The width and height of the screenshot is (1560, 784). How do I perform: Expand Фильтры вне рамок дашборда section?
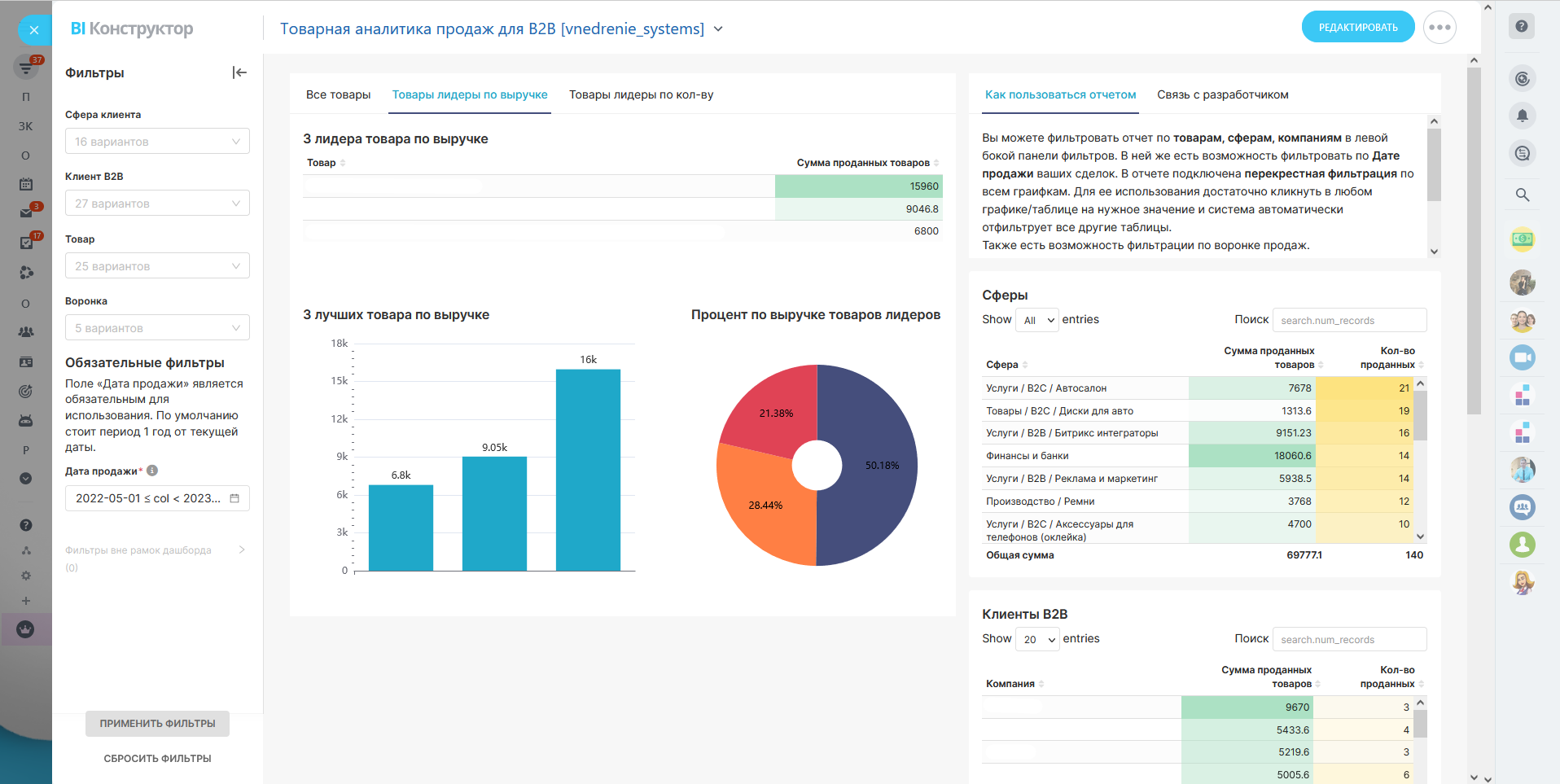[241, 550]
